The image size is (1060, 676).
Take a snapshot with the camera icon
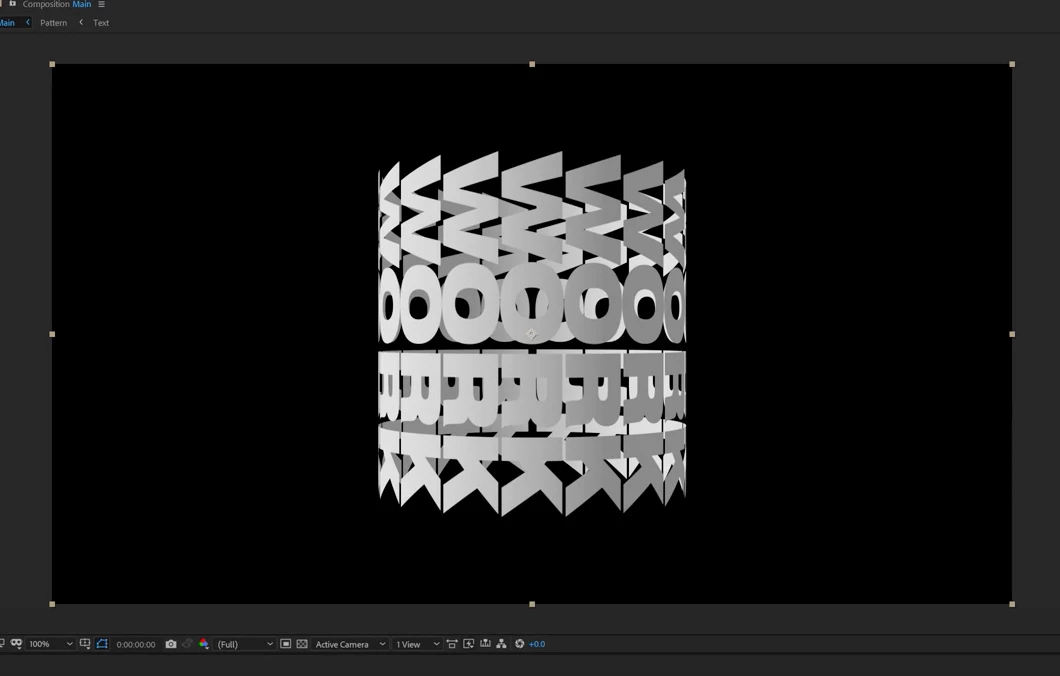pyautogui.click(x=171, y=644)
